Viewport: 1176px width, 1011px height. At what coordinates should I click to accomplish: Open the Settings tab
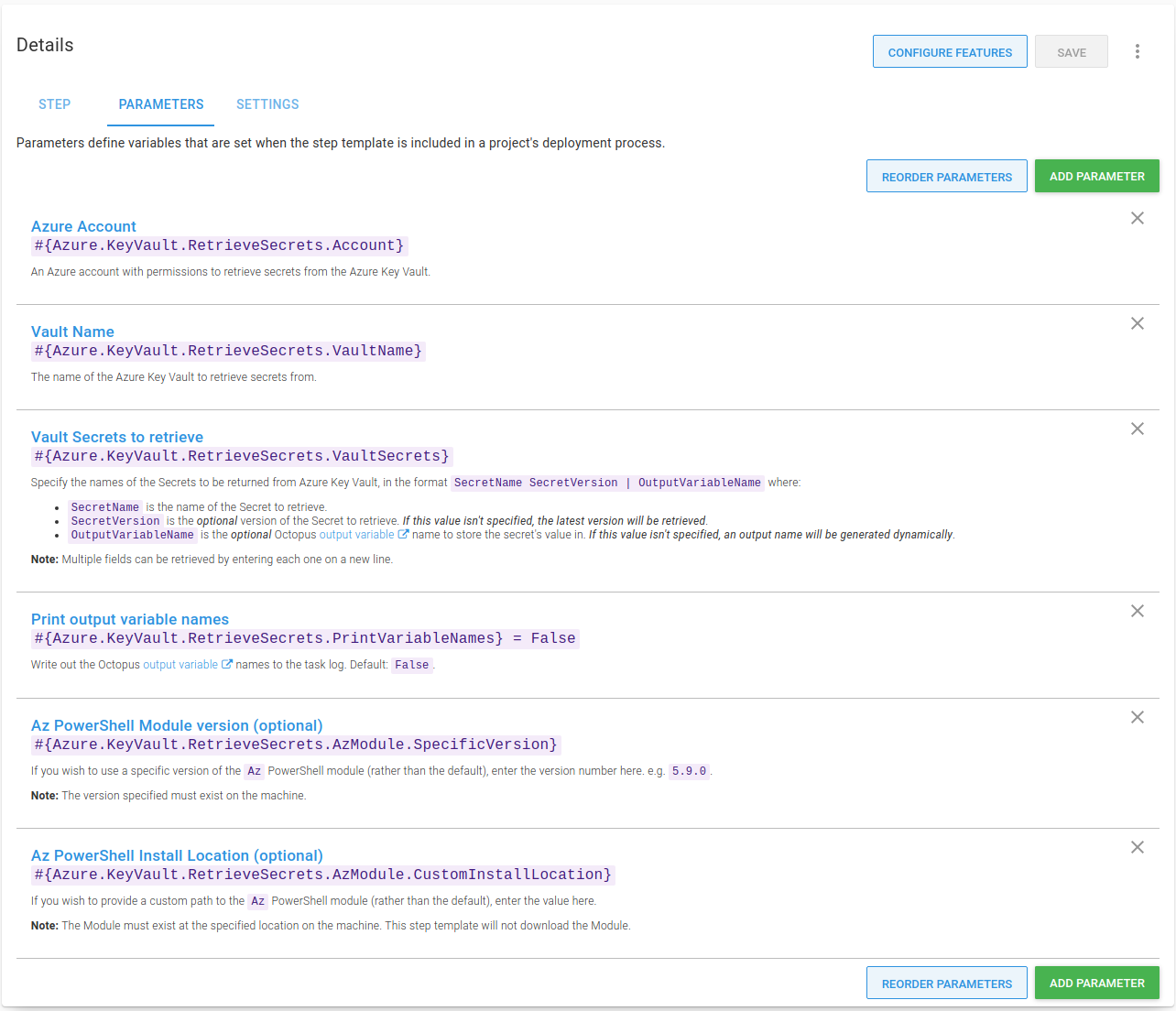pos(267,104)
